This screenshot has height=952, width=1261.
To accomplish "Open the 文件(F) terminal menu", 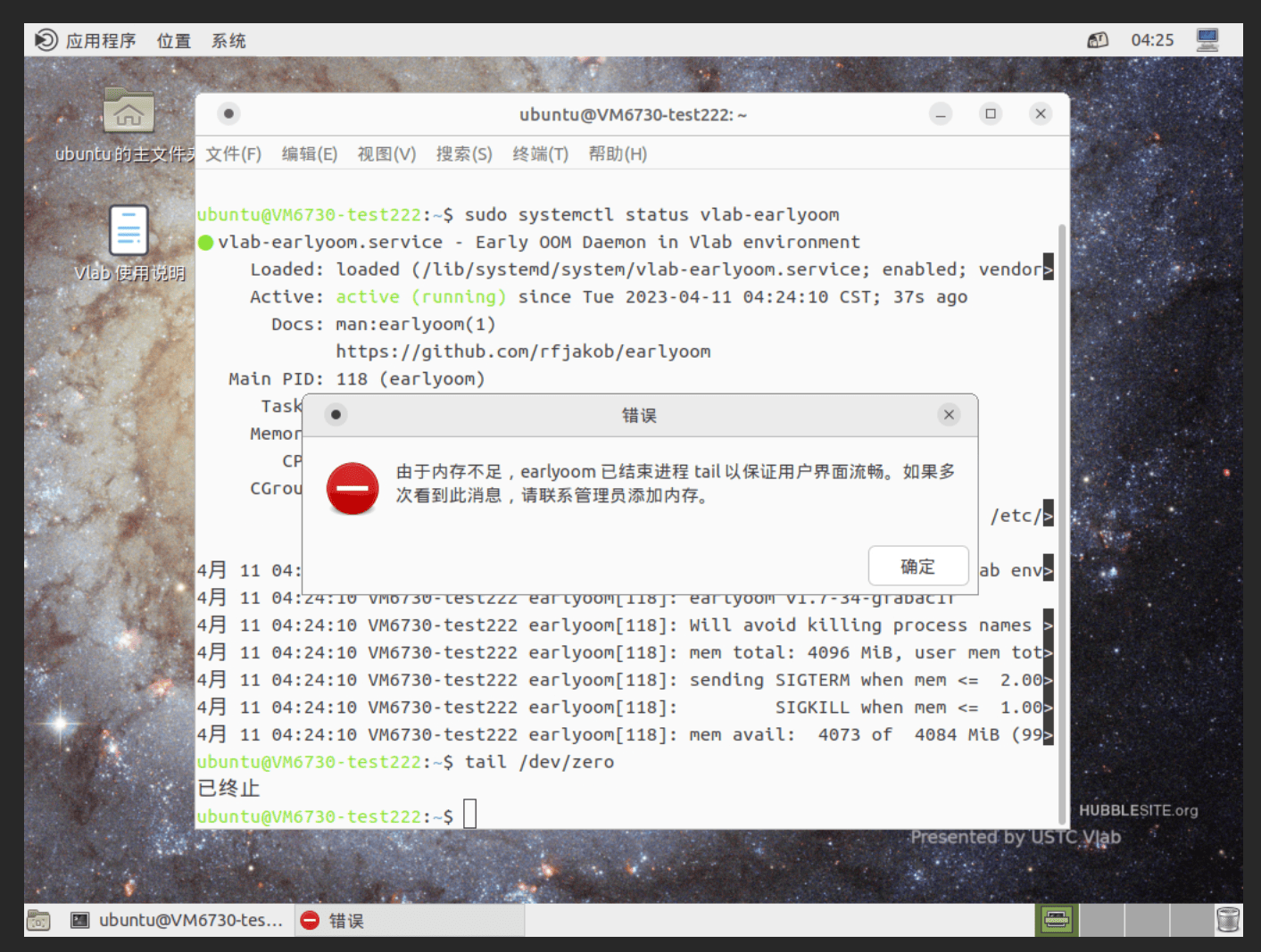I will tap(233, 154).
